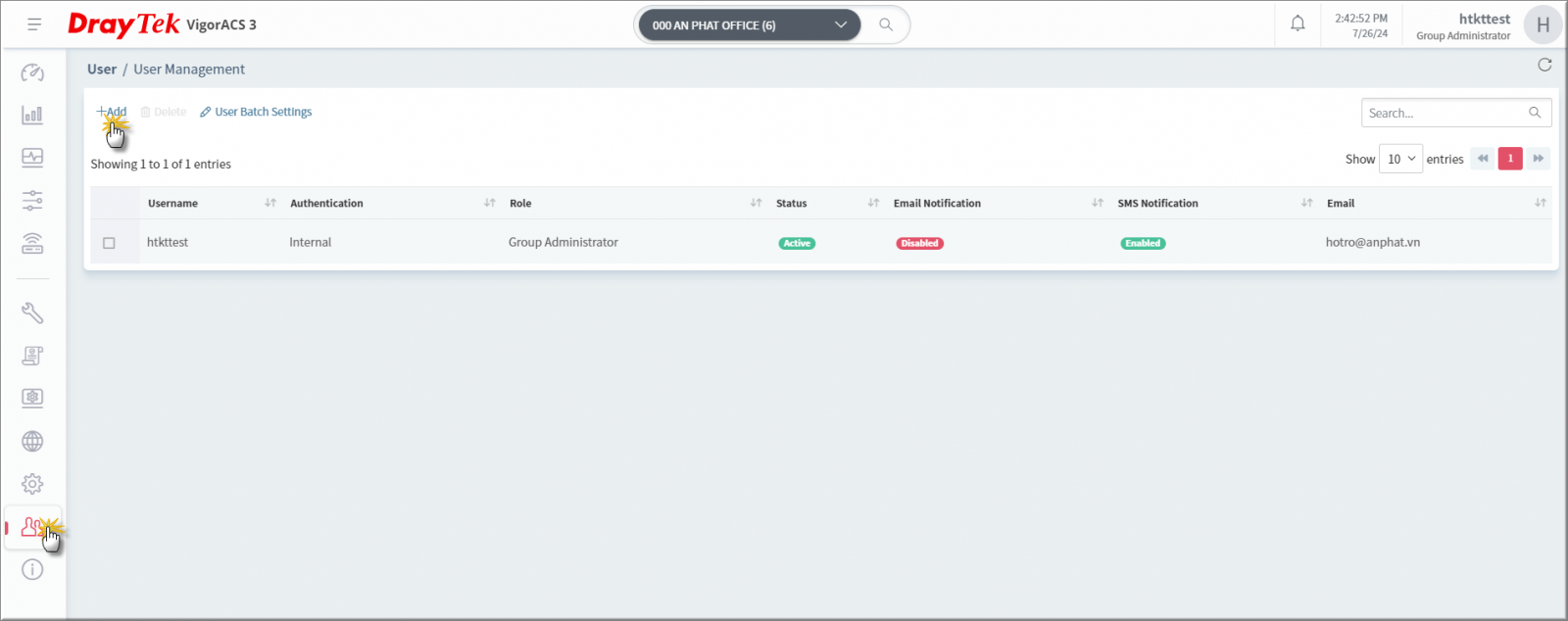Screen dimensions: 1568x621
Task: Sort by Authentication column arrows
Action: [x=490, y=203]
